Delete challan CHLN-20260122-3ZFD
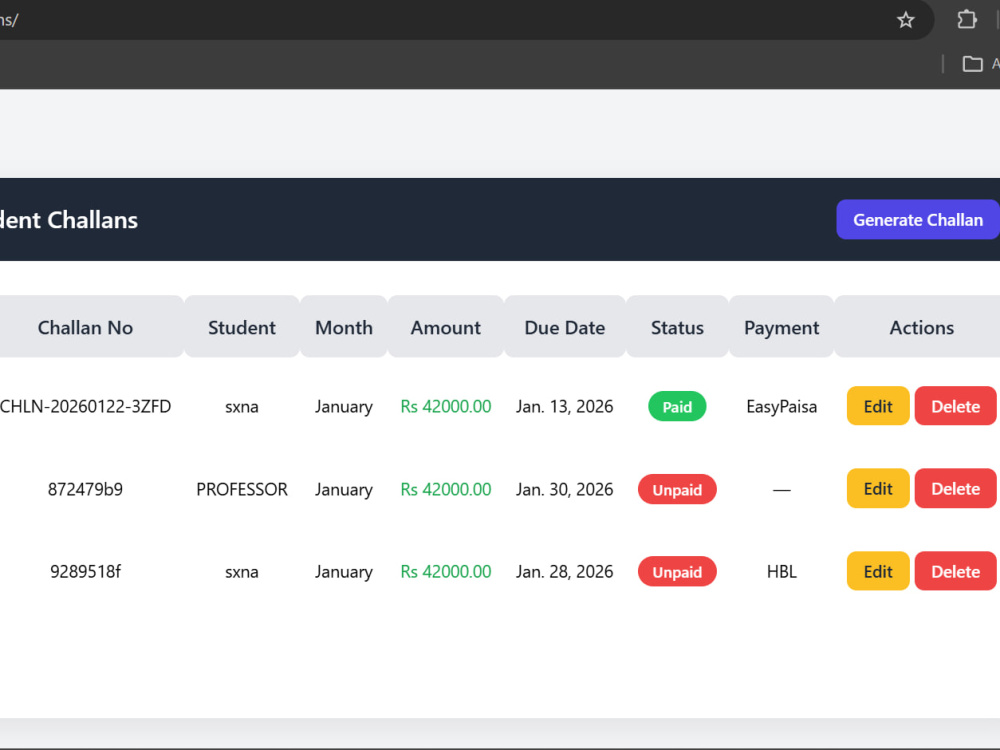The image size is (1000, 750). click(955, 406)
